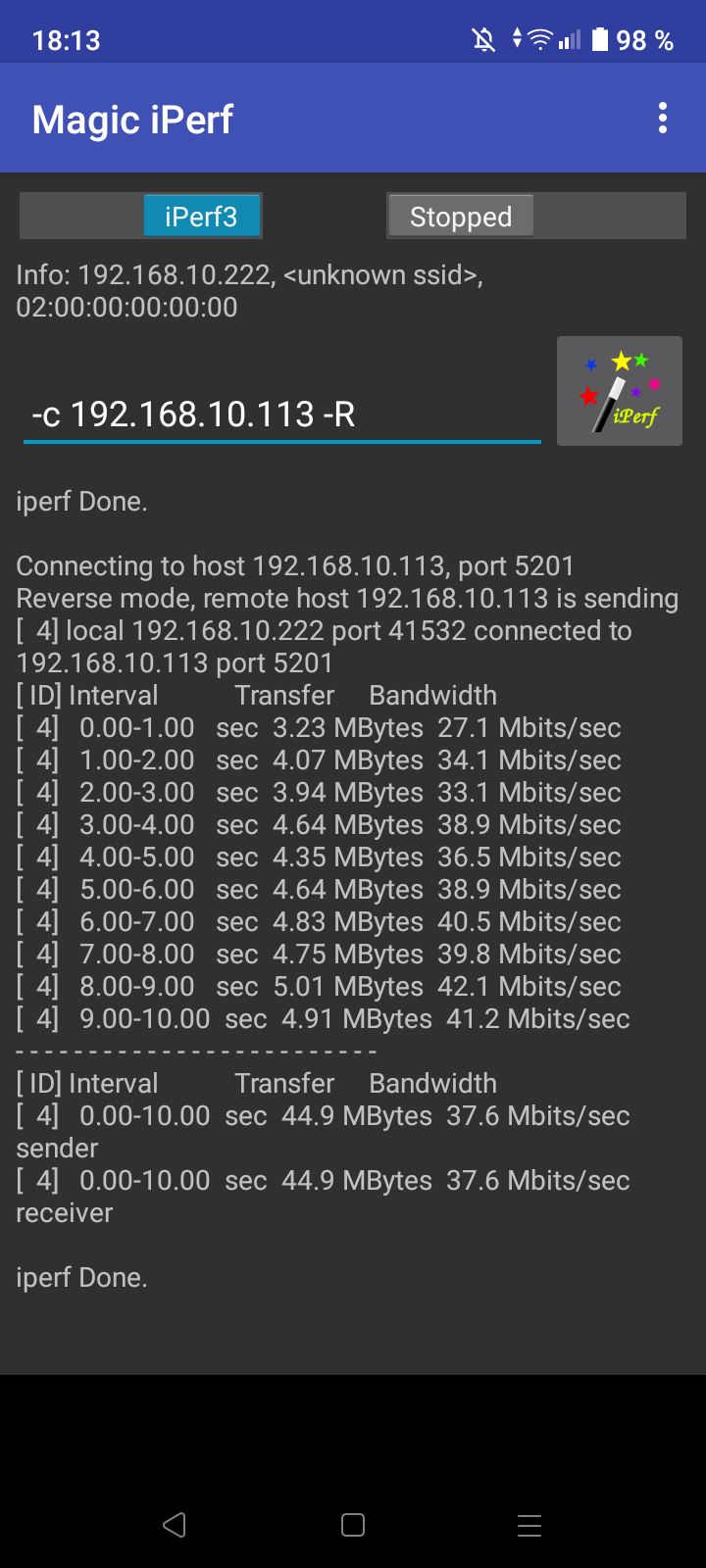Screen dimensions: 706x1568
Task: Tap the Magic iPerf app title
Action: pos(132,120)
